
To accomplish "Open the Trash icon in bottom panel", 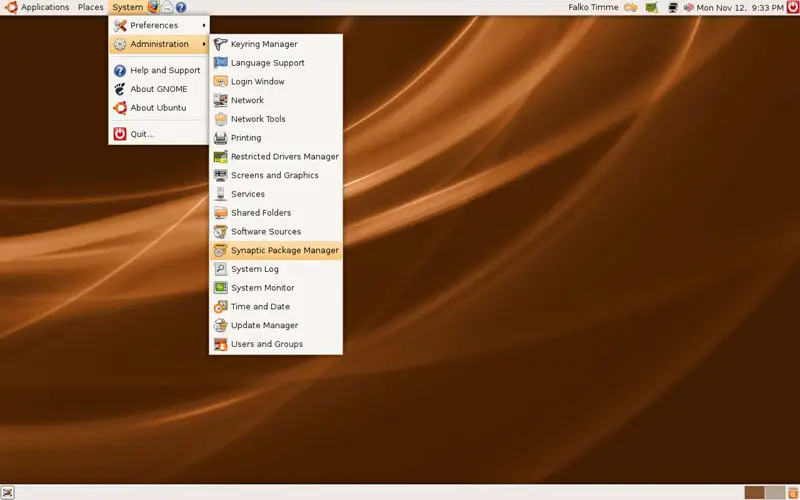I will [792, 492].
